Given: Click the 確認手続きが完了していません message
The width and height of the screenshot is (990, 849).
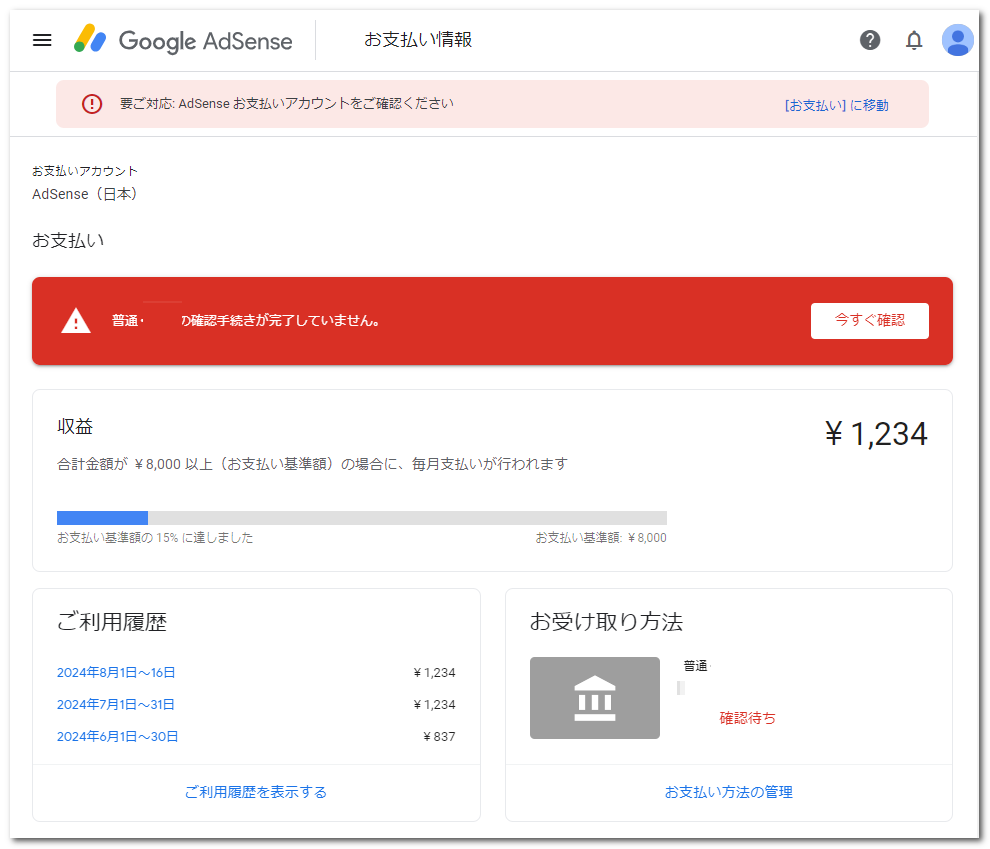Looking at the screenshot, I should point(280,321).
